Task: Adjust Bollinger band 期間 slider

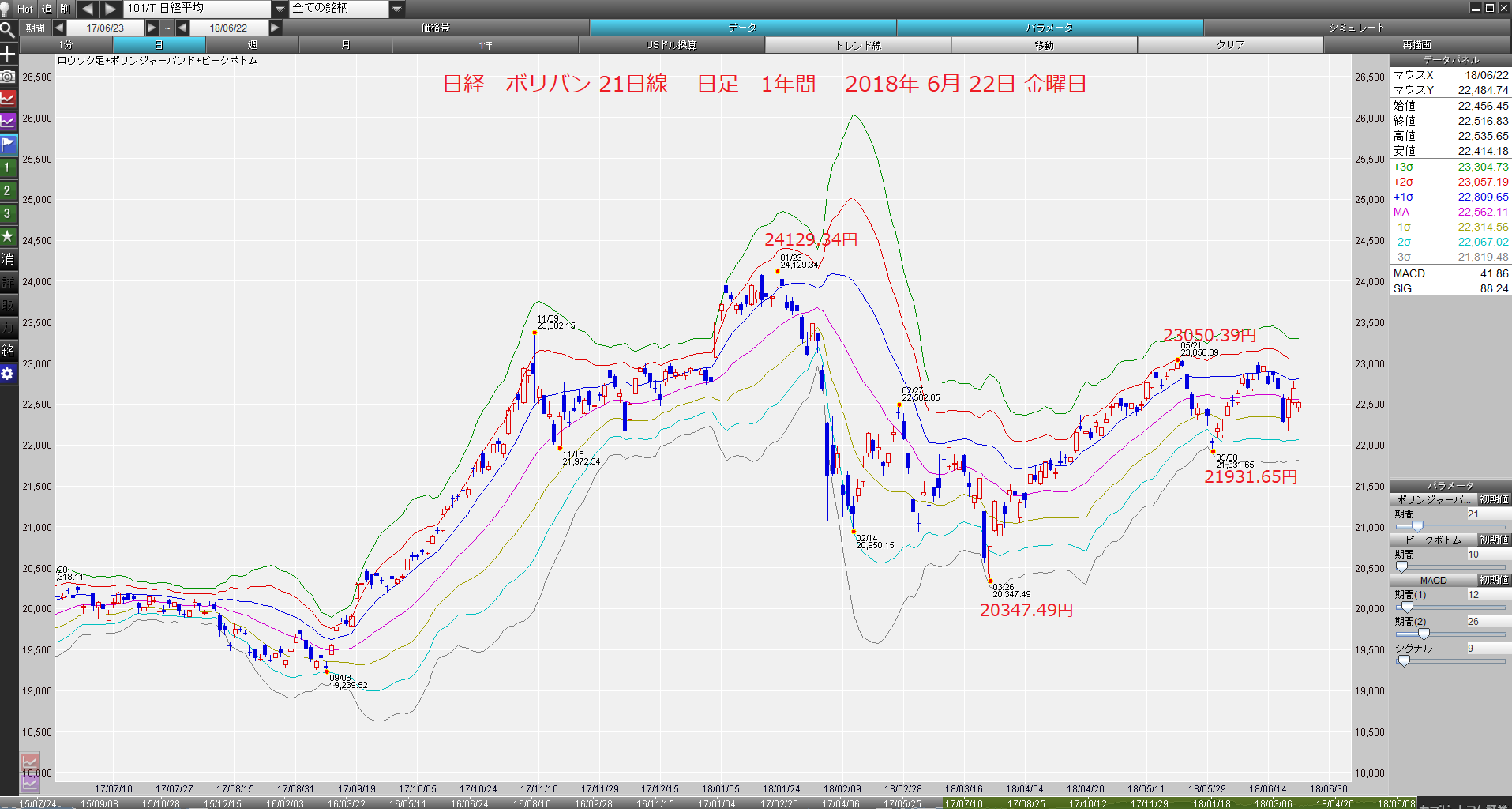Action: tap(1416, 526)
